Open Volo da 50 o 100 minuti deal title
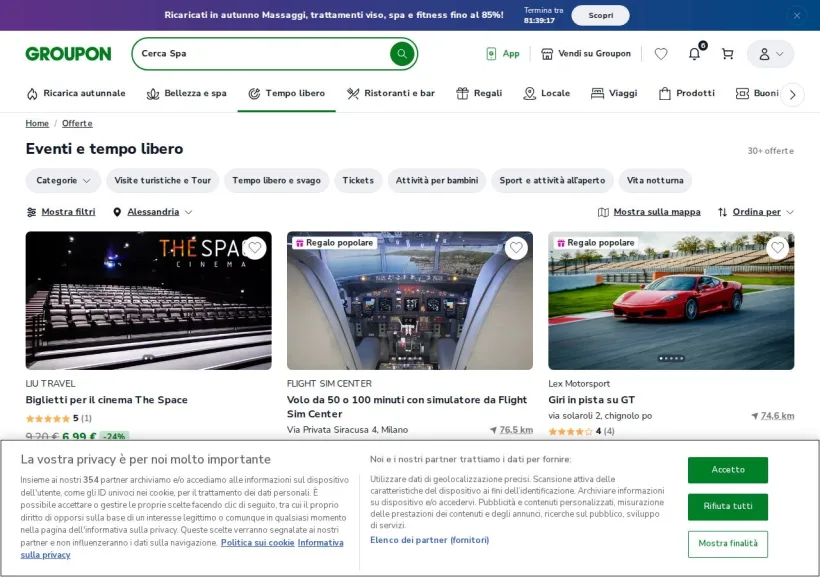The width and height of the screenshot is (820, 577). point(407,406)
